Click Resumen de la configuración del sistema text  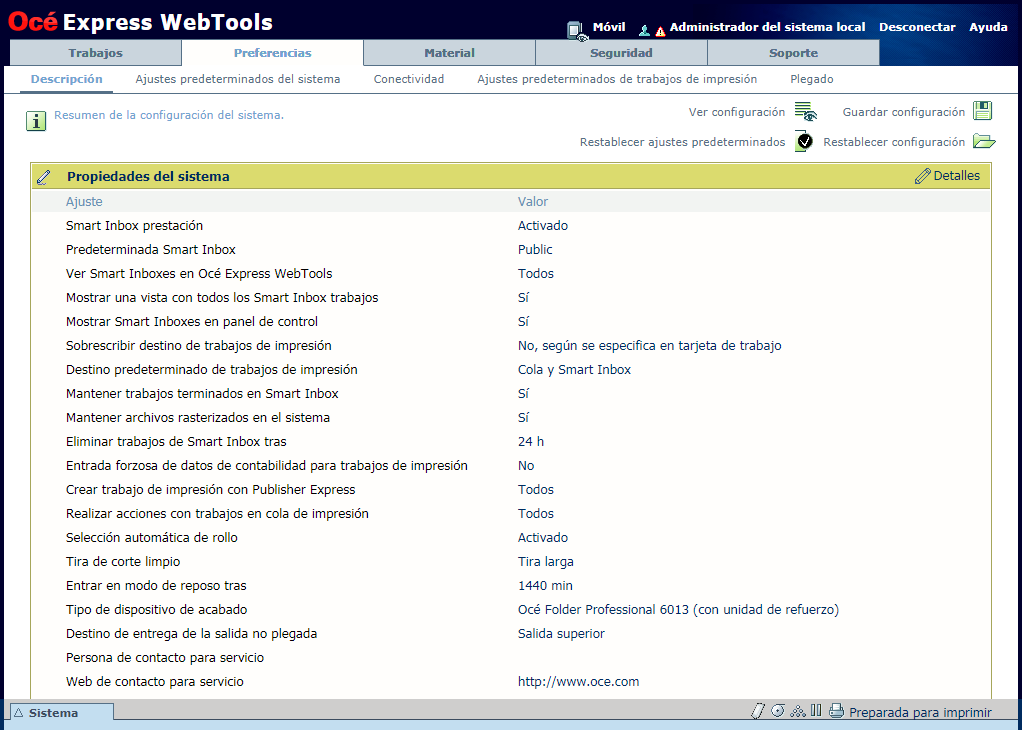(169, 115)
